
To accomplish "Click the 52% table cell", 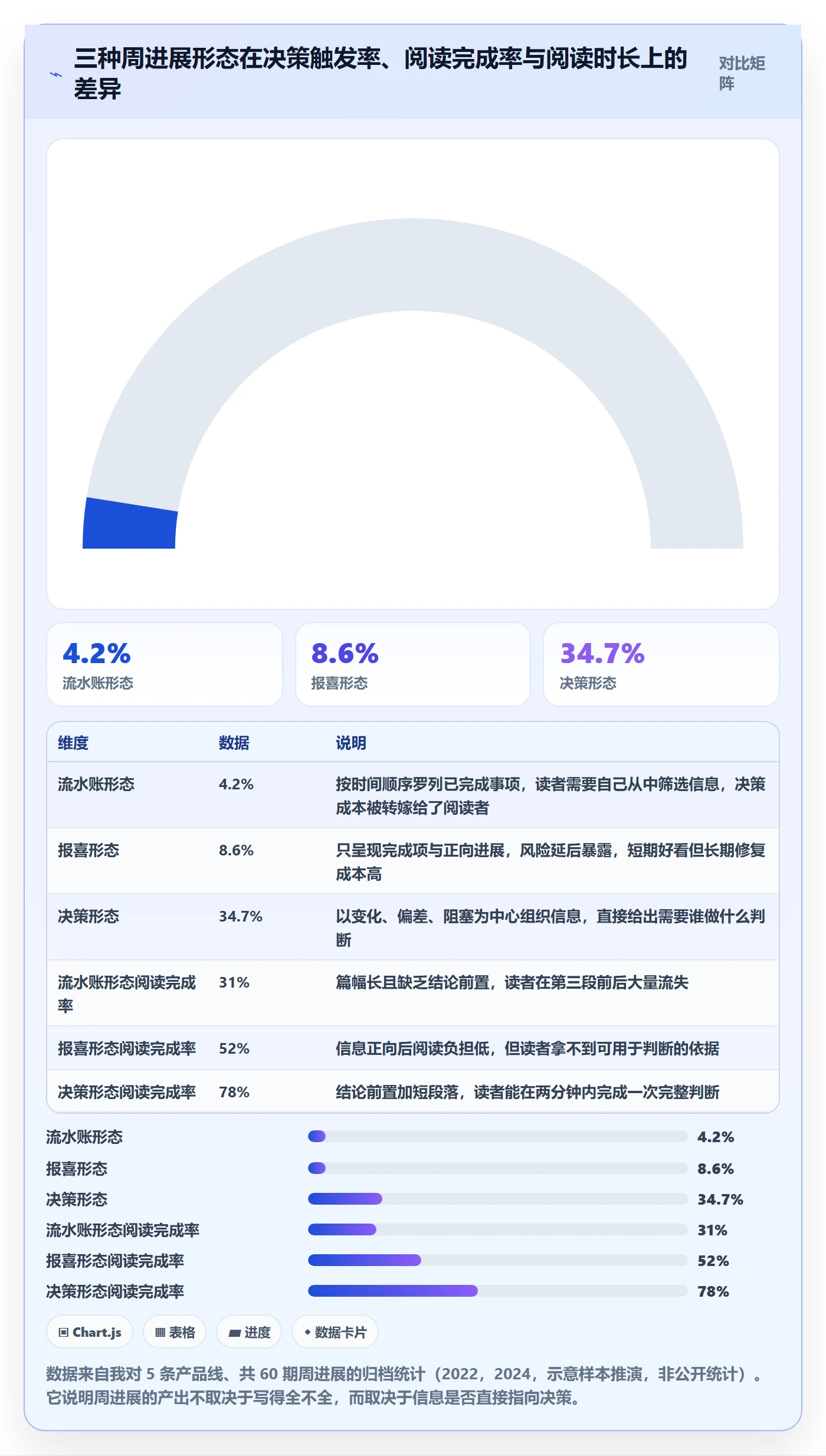I will pos(234,1048).
